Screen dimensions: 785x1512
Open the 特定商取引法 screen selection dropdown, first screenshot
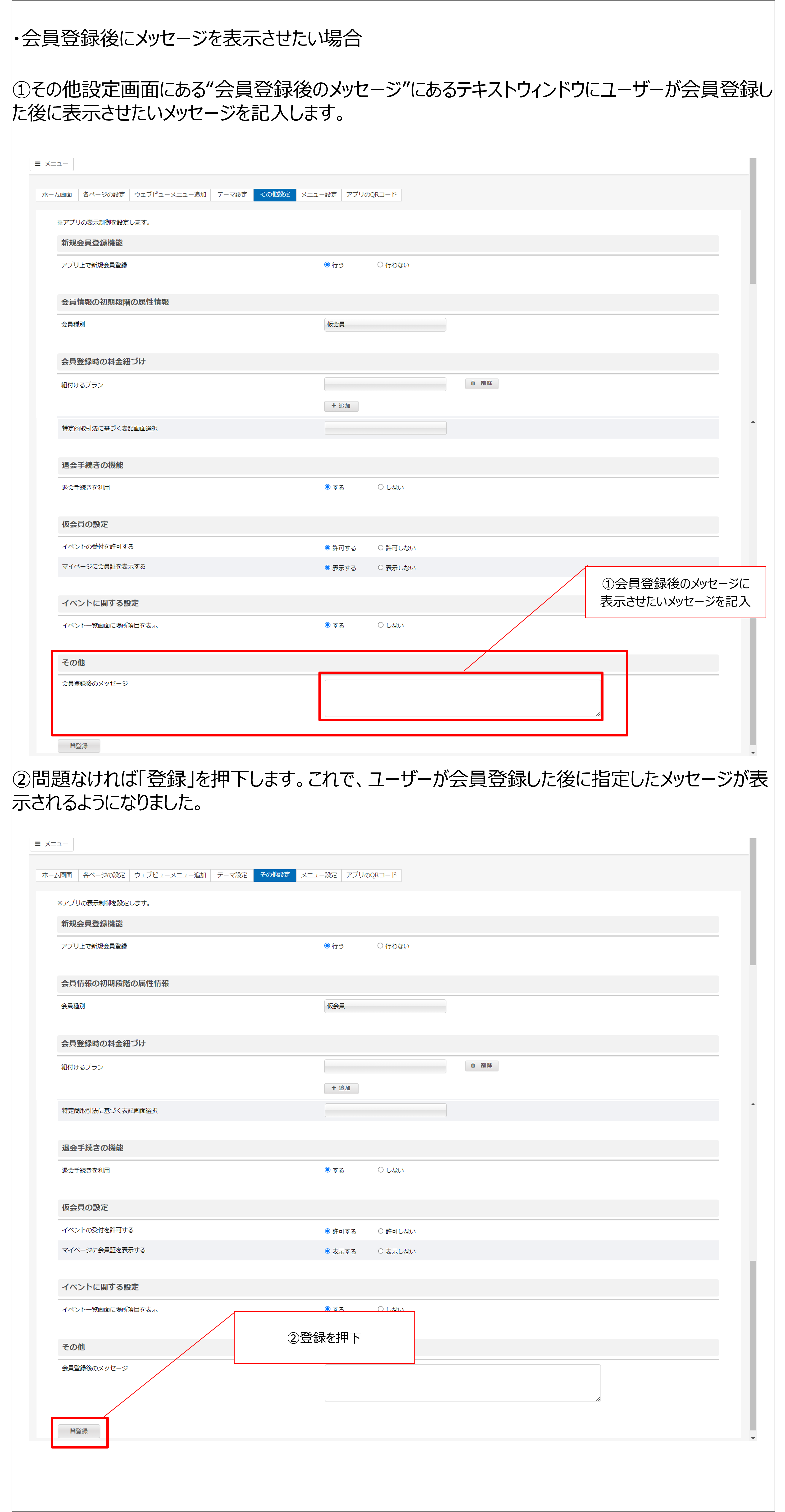click(x=386, y=428)
